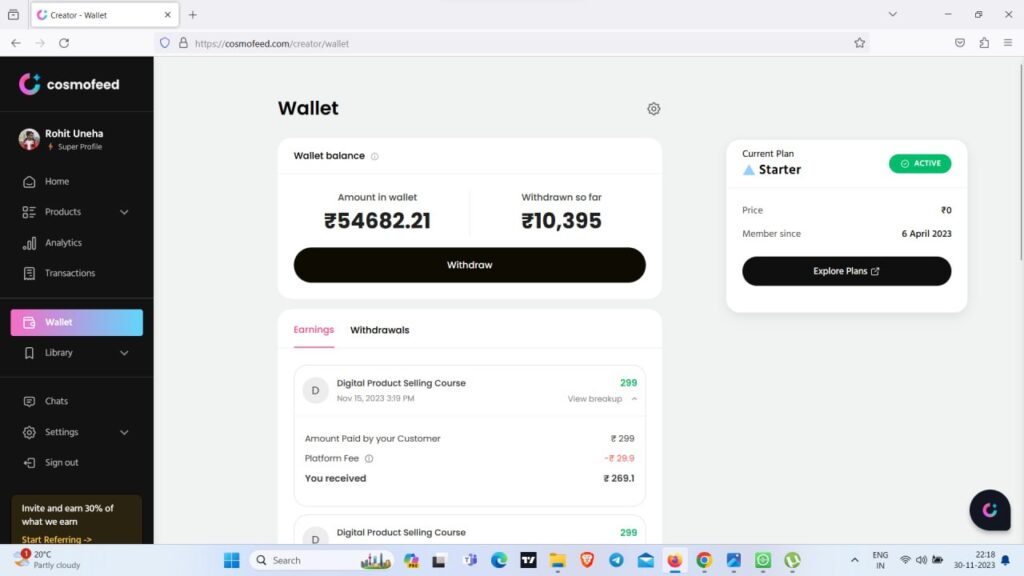
Task: Expand the Library sidebar menu
Action: click(124, 353)
